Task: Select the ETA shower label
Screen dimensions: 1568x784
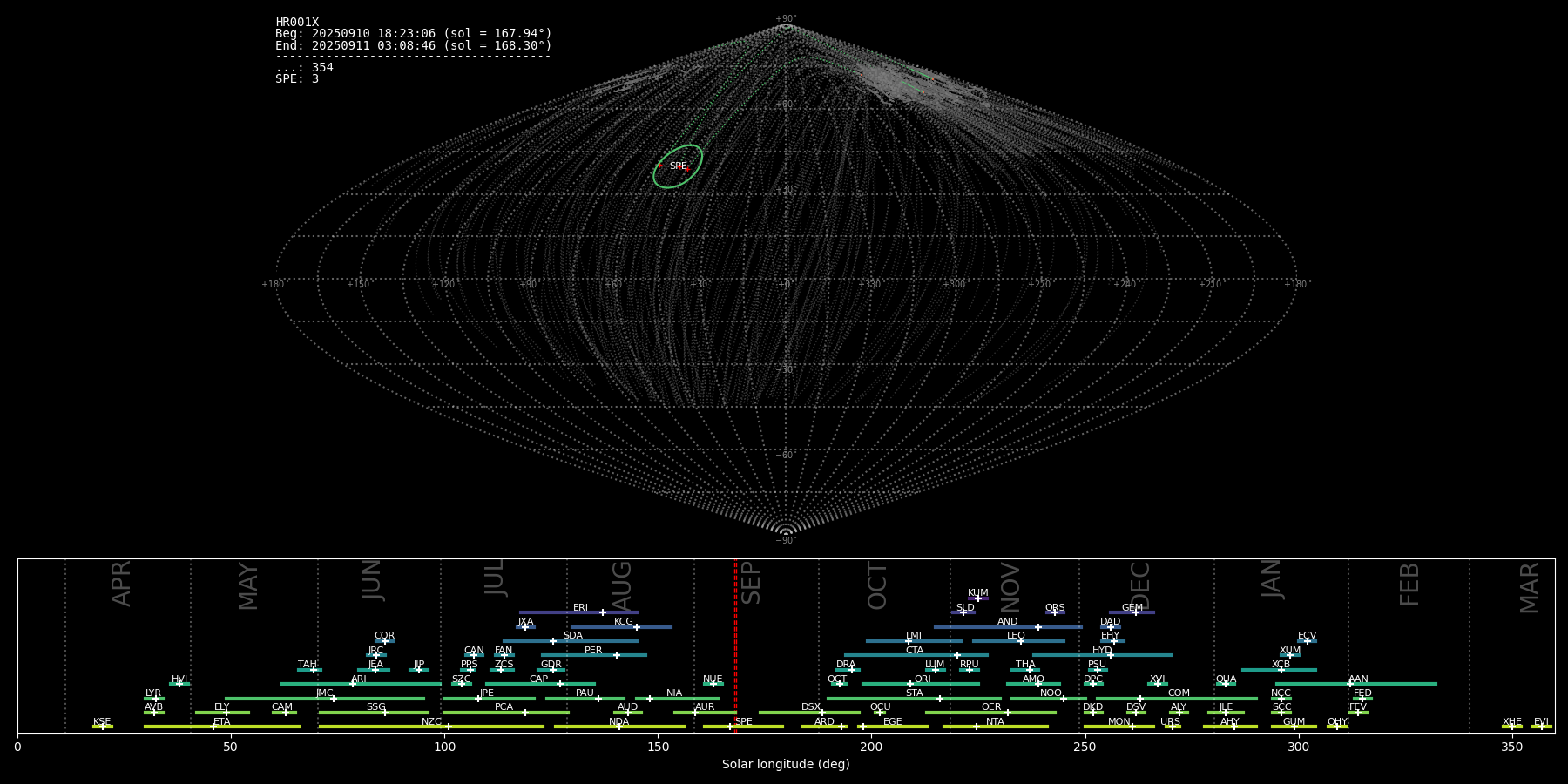Action: click(x=222, y=722)
